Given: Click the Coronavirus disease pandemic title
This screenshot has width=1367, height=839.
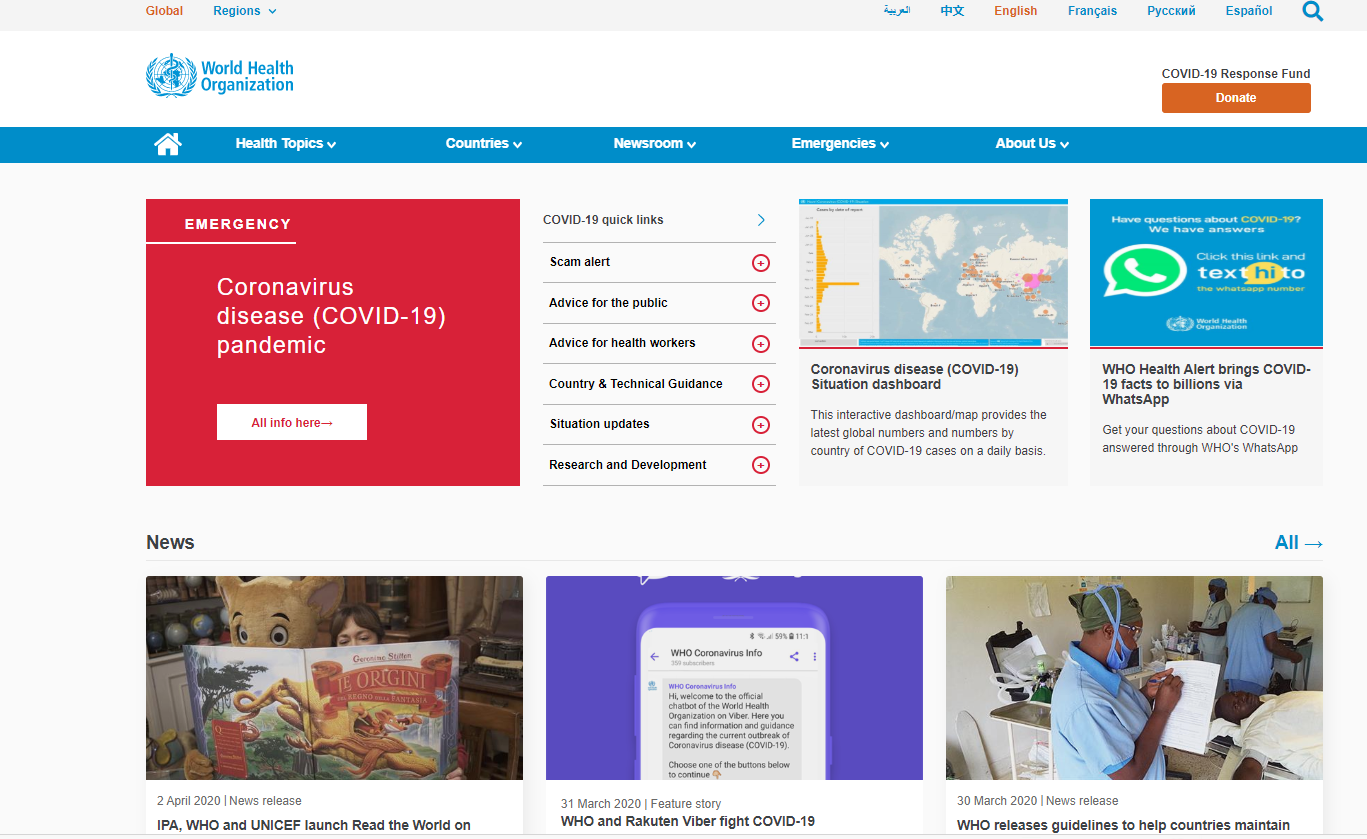Looking at the screenshot, I should point(331,316).
